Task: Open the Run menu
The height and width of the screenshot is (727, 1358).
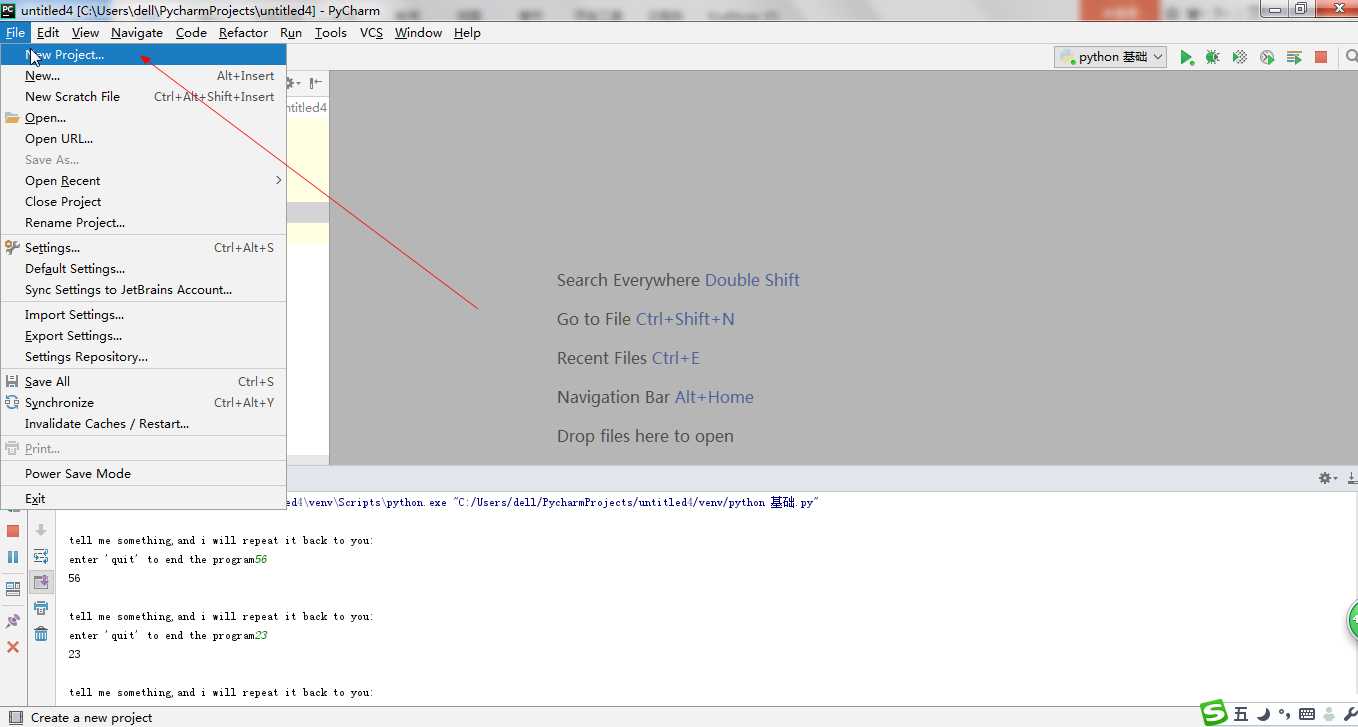Action: pyautogui.click(x=291, y=33)
